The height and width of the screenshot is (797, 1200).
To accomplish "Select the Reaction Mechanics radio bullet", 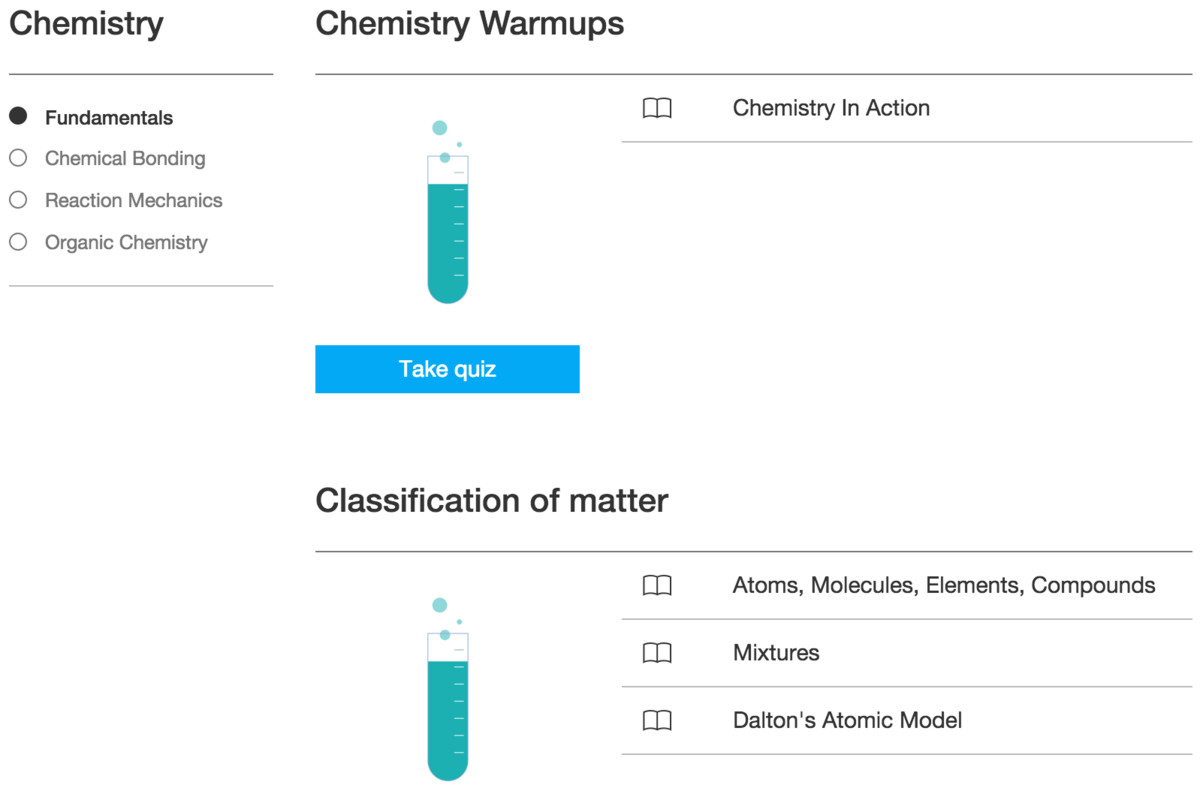I will [18, 200].
